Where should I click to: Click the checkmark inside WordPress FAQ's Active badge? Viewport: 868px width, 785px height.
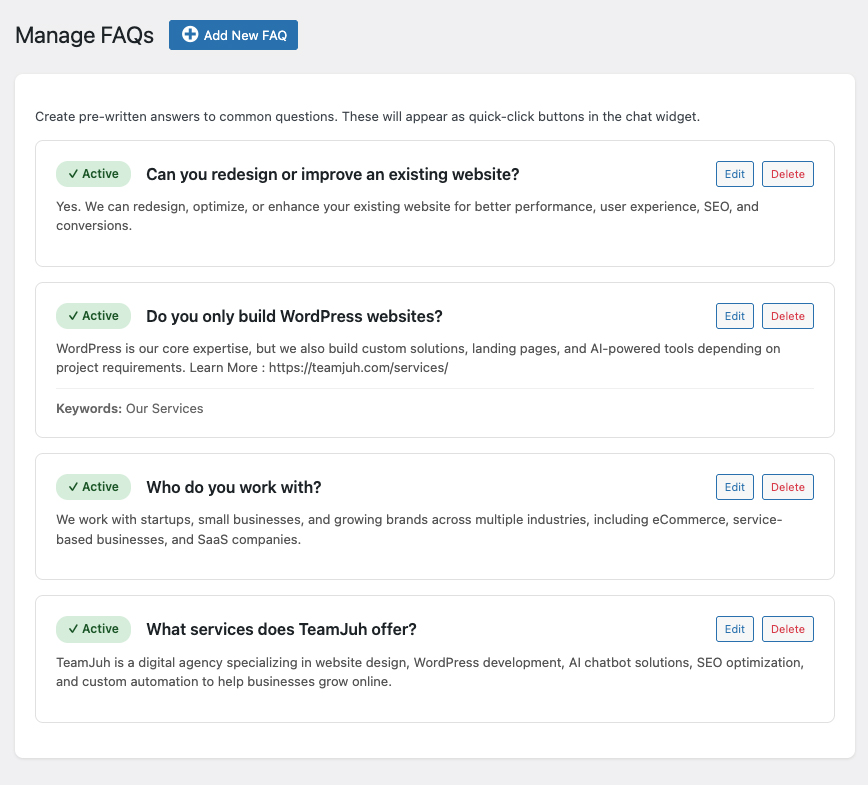(x=76, y=315)
